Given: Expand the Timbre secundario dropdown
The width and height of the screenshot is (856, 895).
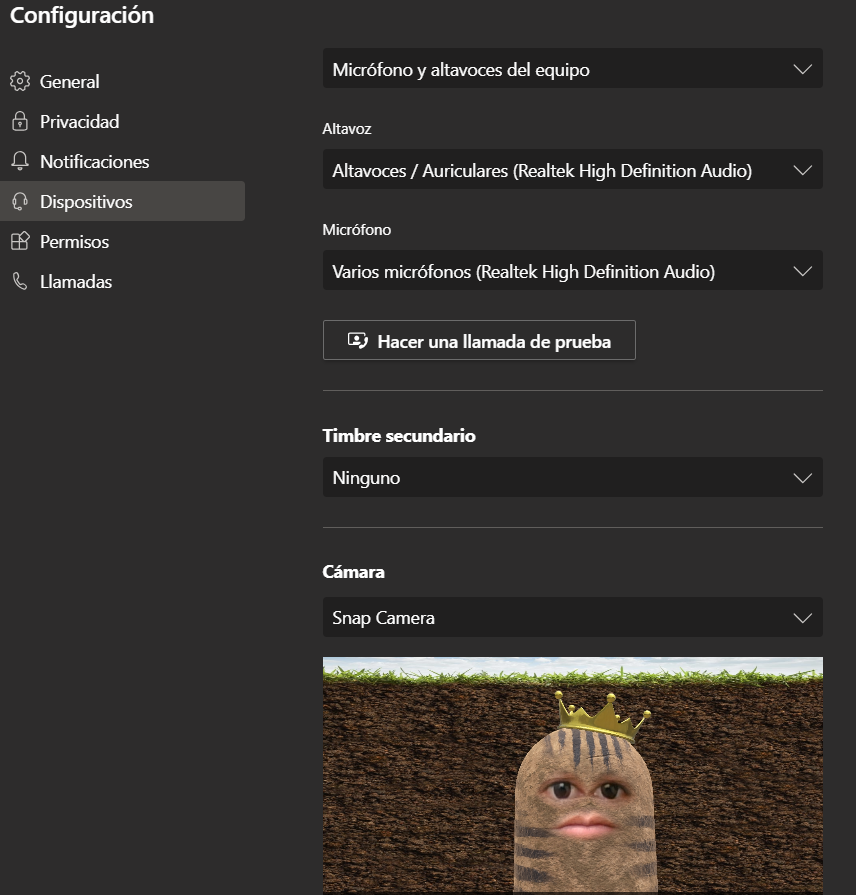Looking at the screenshot, I should point(572,477).
